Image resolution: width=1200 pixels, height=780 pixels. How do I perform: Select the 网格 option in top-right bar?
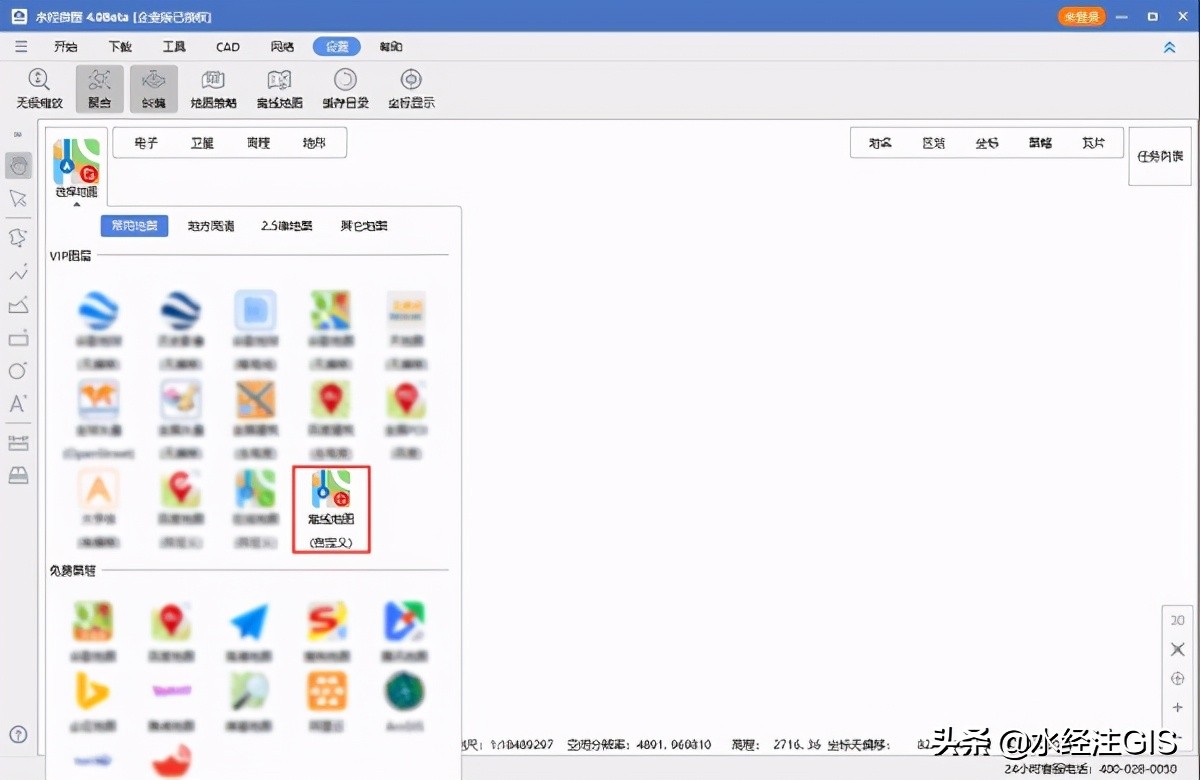(x=1040, y=143)
